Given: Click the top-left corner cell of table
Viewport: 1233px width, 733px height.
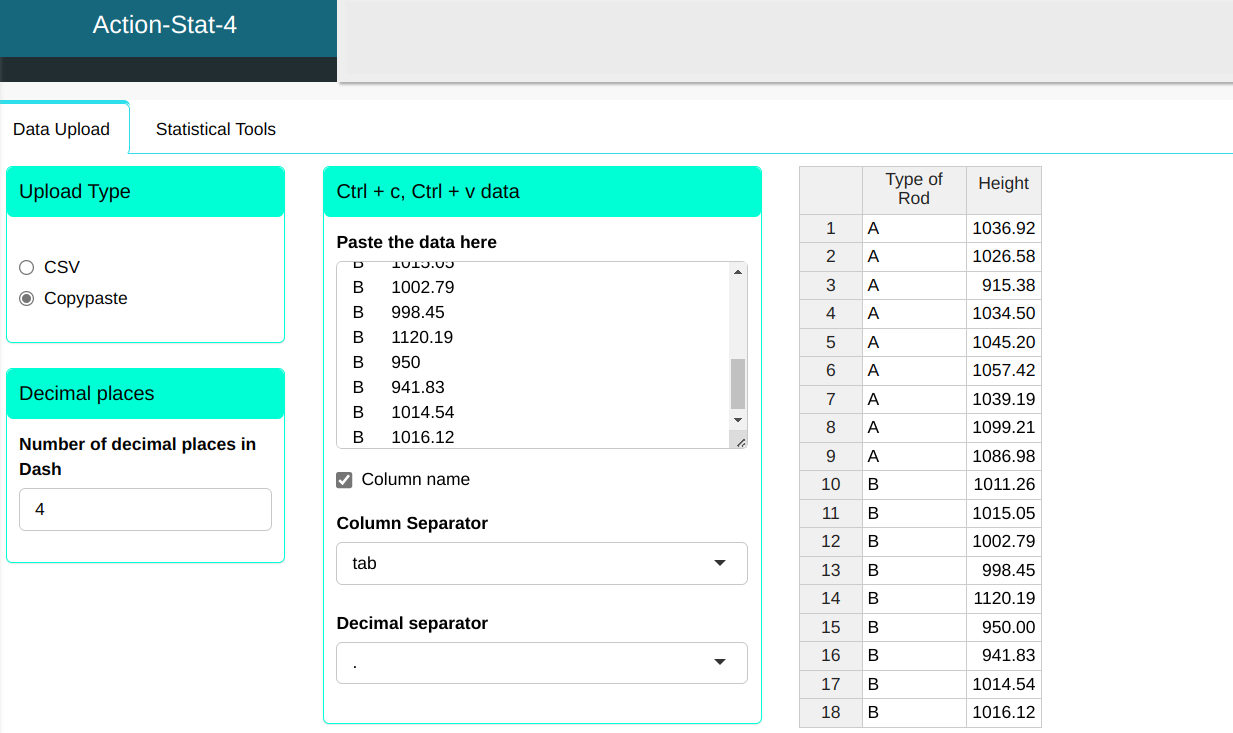Looking at the screenshot, I should pos(830,189).
